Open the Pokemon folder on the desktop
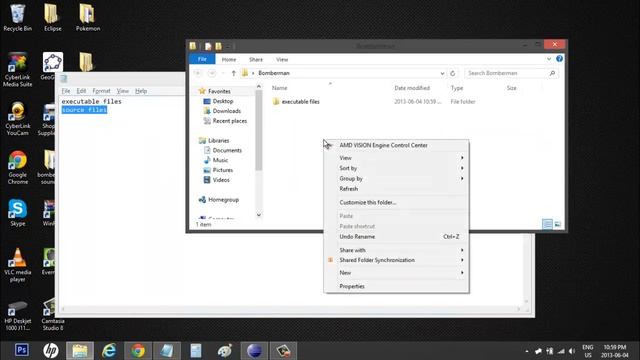Viewport: 640px width, 360px height. pos(87,17)
